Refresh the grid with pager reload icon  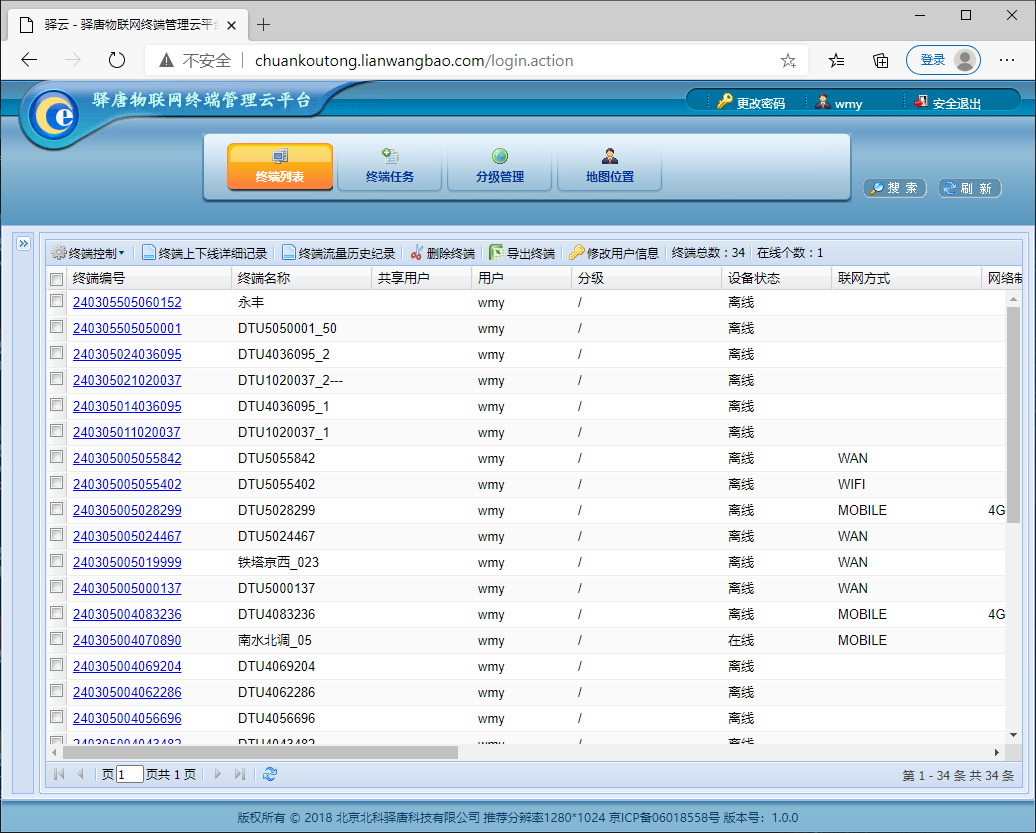270,774
